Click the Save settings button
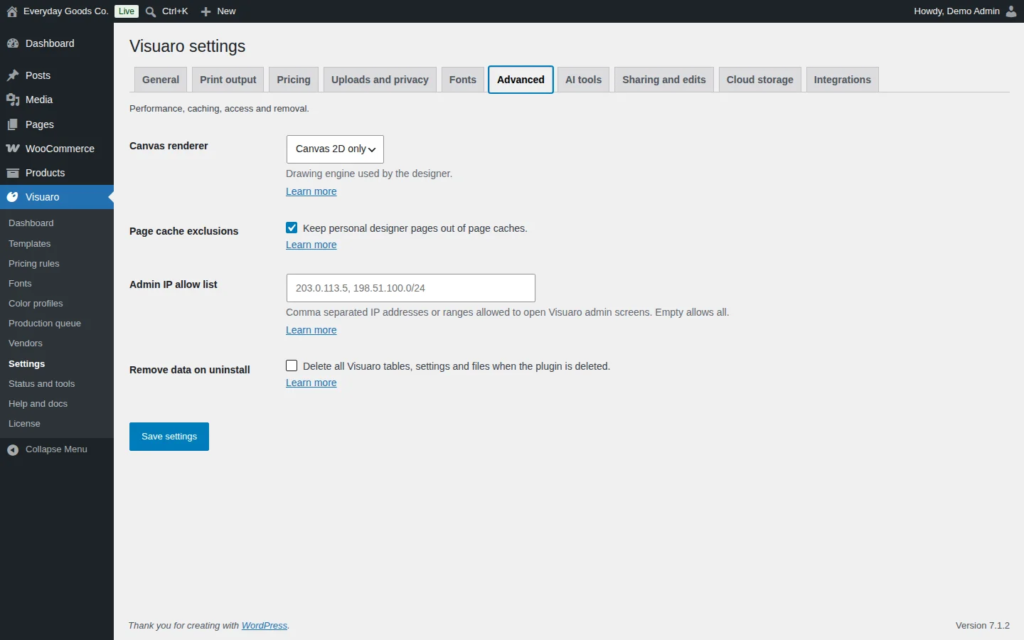The width and height of the screenshot is (1024, 640). (169, 436)
